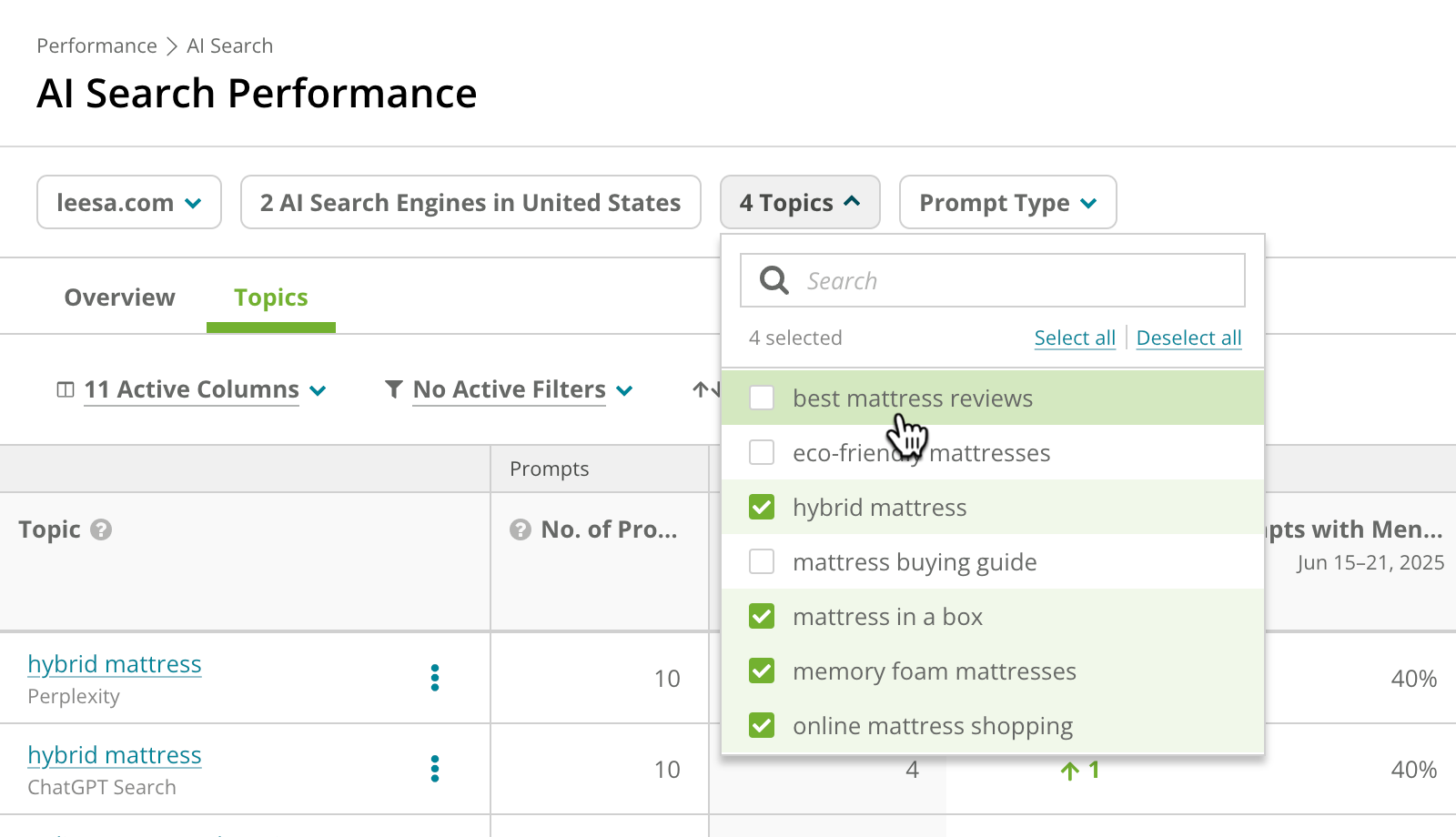The width and height of the screenshot is (1456, 837).
Task: Click the No. of Pro... column header
Action: pos(609,529)
